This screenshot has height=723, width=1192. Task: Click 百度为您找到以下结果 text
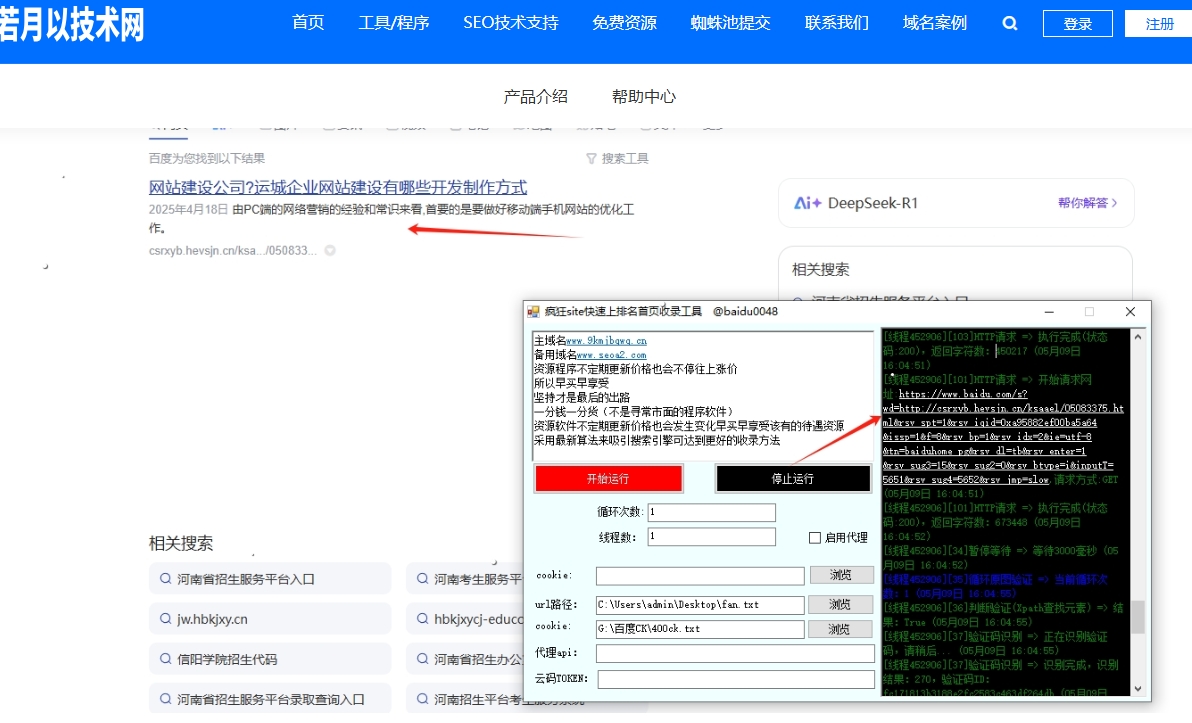click(207, 158)
